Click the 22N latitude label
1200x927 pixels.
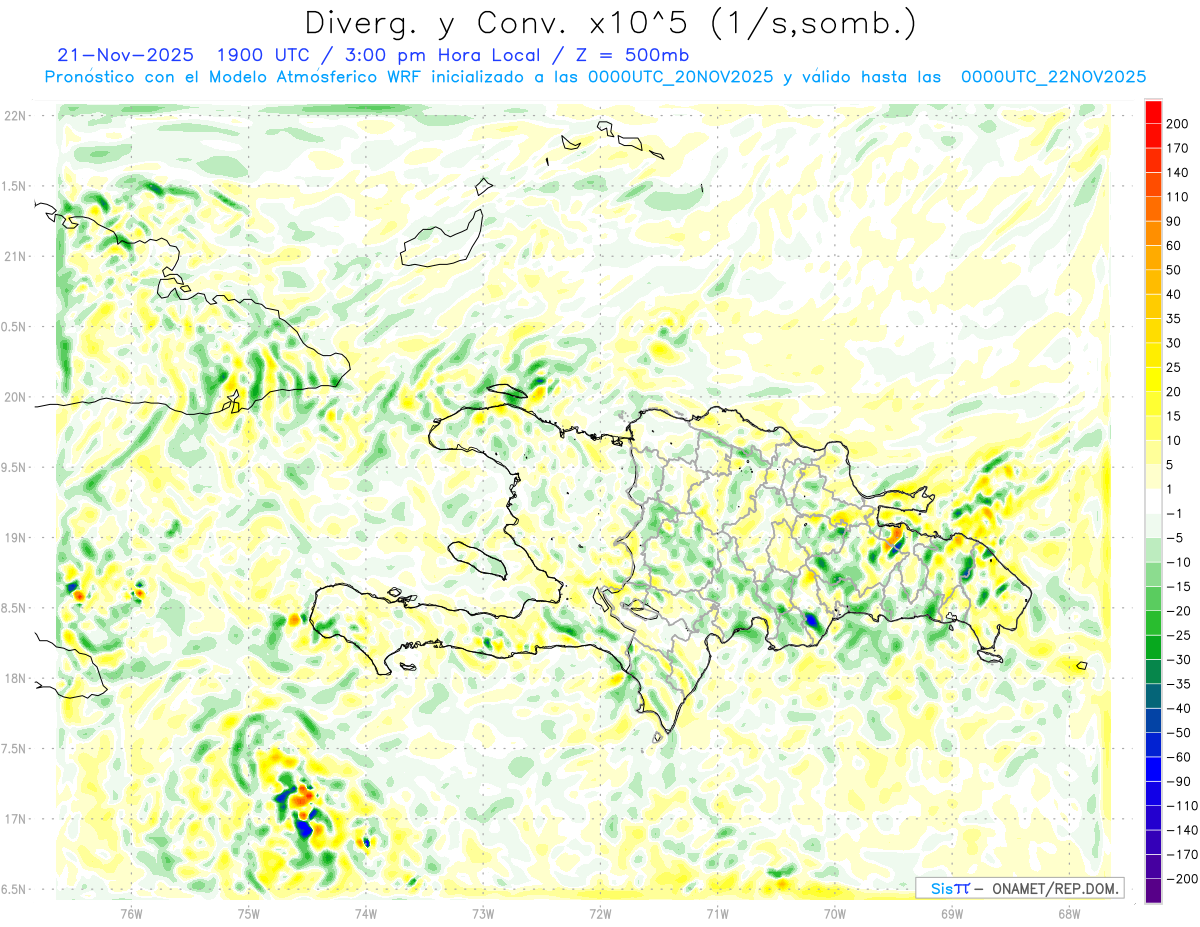(x=15, y=116)
